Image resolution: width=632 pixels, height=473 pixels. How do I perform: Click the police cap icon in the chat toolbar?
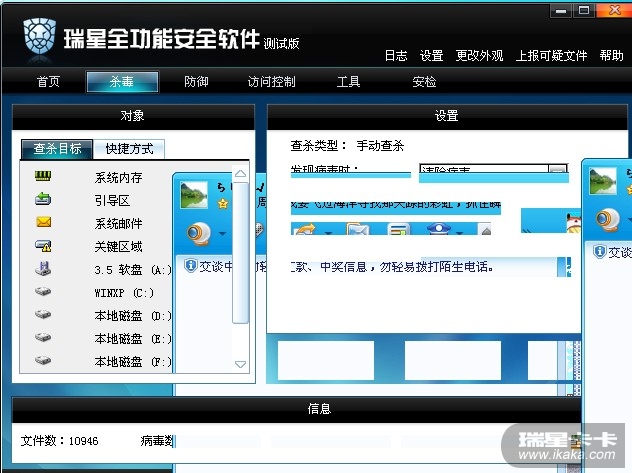tap(439, 229)
